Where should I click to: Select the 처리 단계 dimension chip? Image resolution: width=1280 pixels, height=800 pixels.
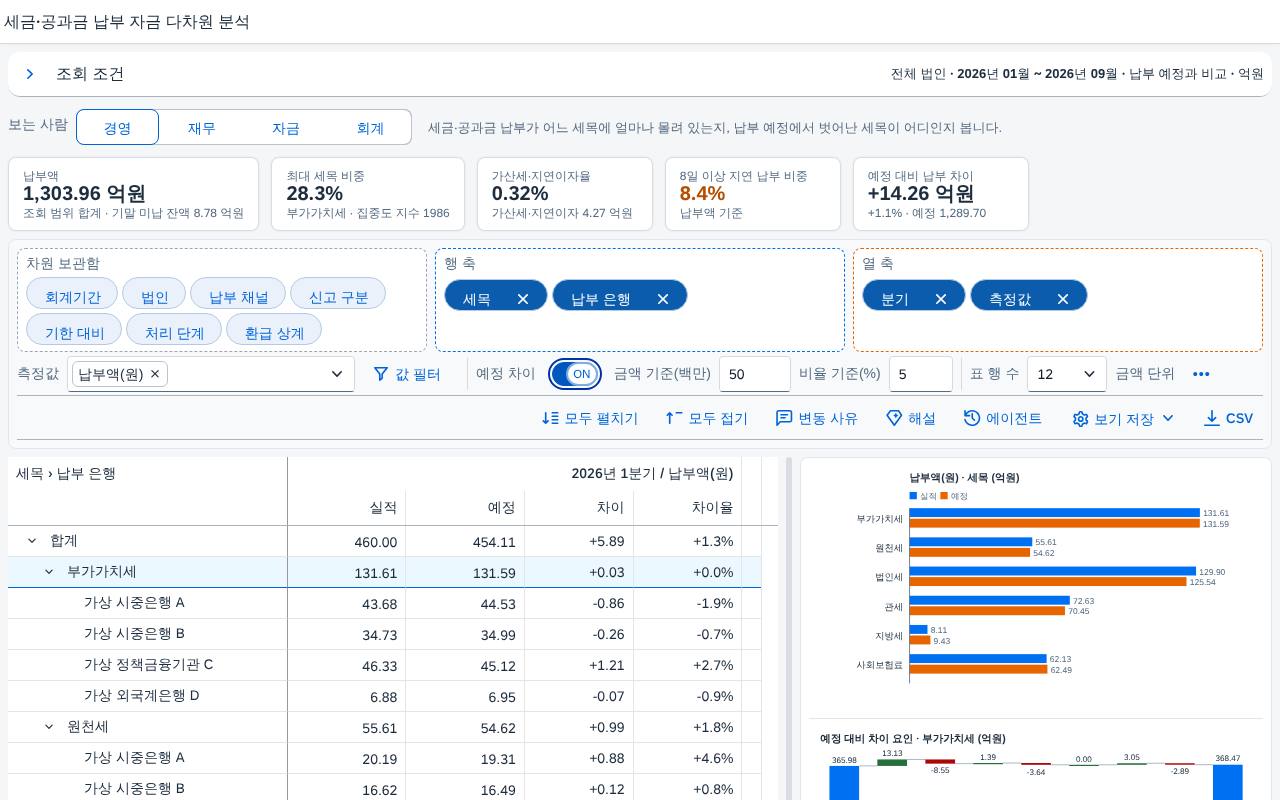point(174,331)
